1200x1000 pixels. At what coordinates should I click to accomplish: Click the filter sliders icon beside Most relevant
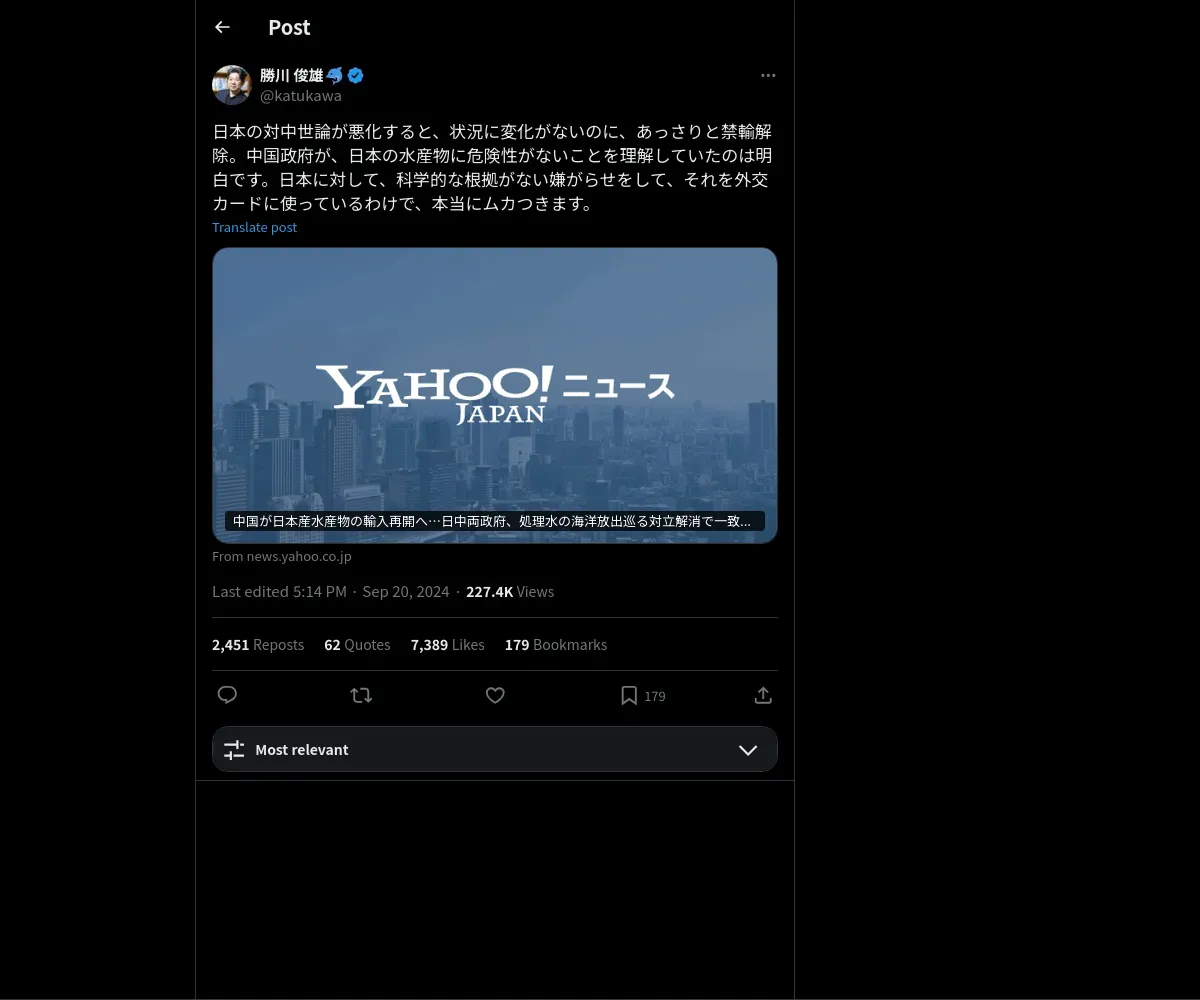[x=234, y=750]
